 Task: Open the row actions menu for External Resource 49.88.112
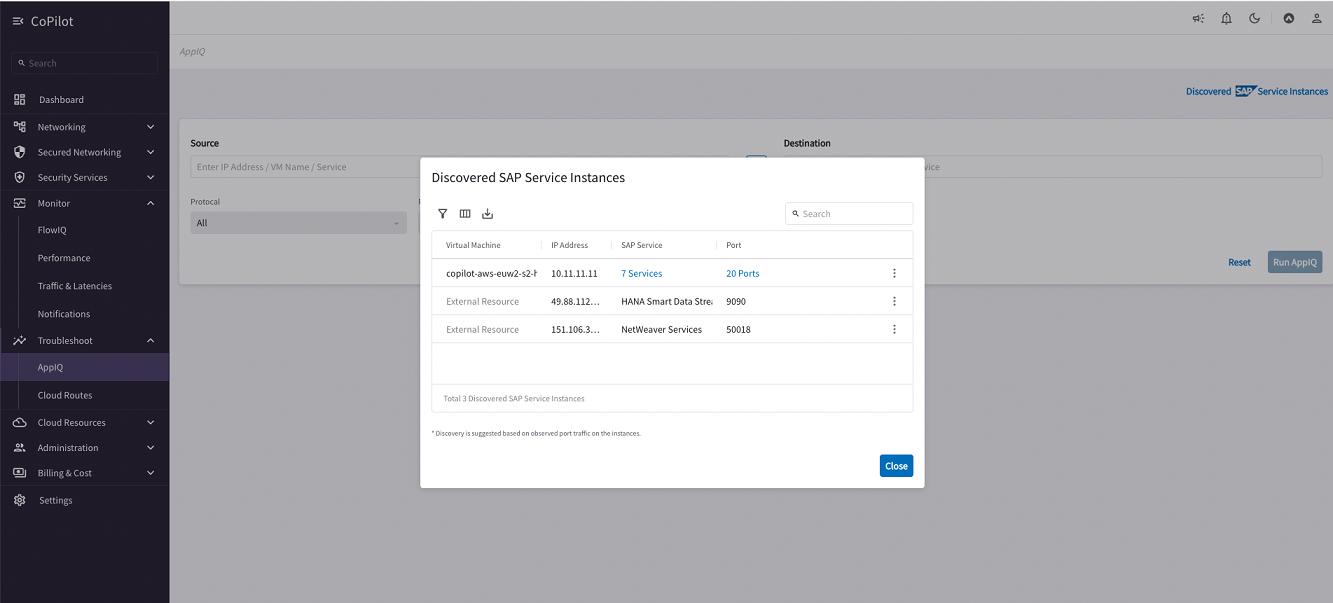click(x=894, y=301)
